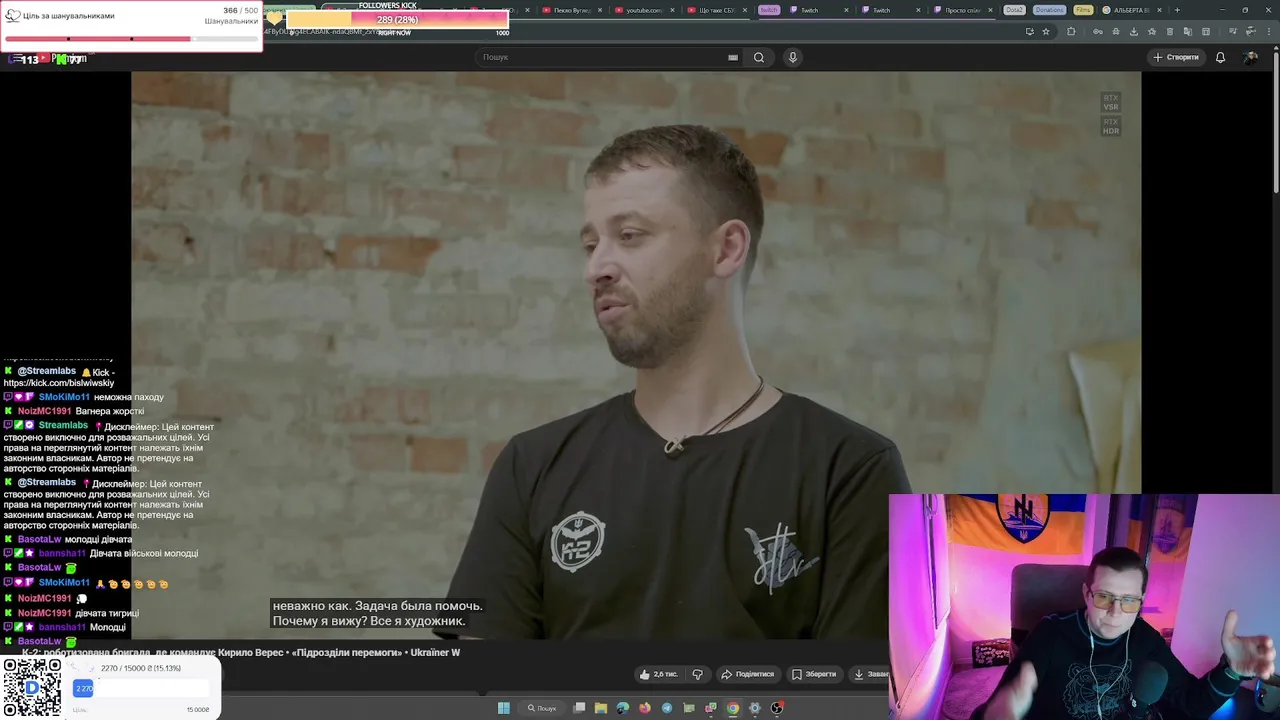Click the RTX HDR indicator on video

coord(1111,126)
